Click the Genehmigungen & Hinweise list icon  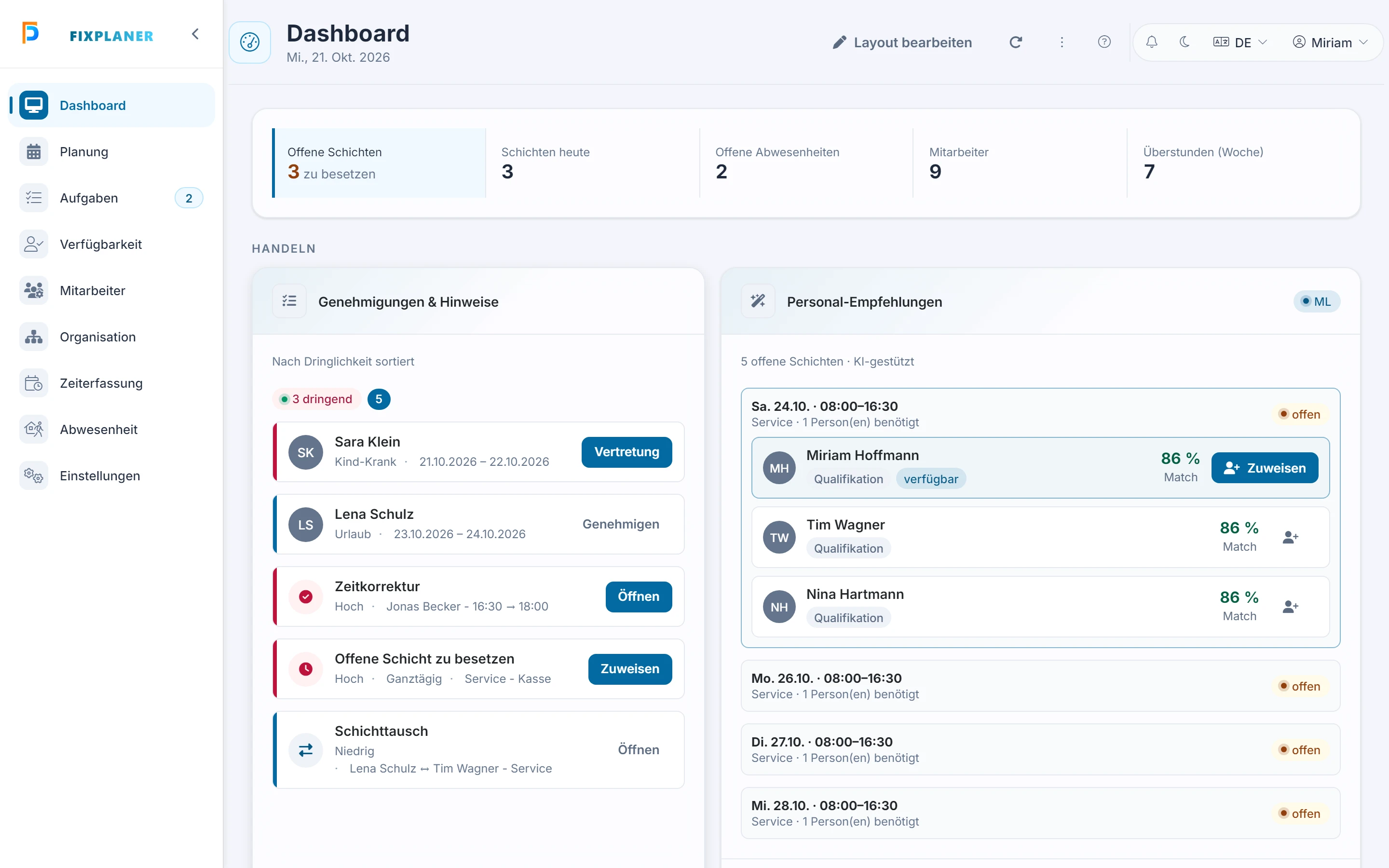coord(289,301)
